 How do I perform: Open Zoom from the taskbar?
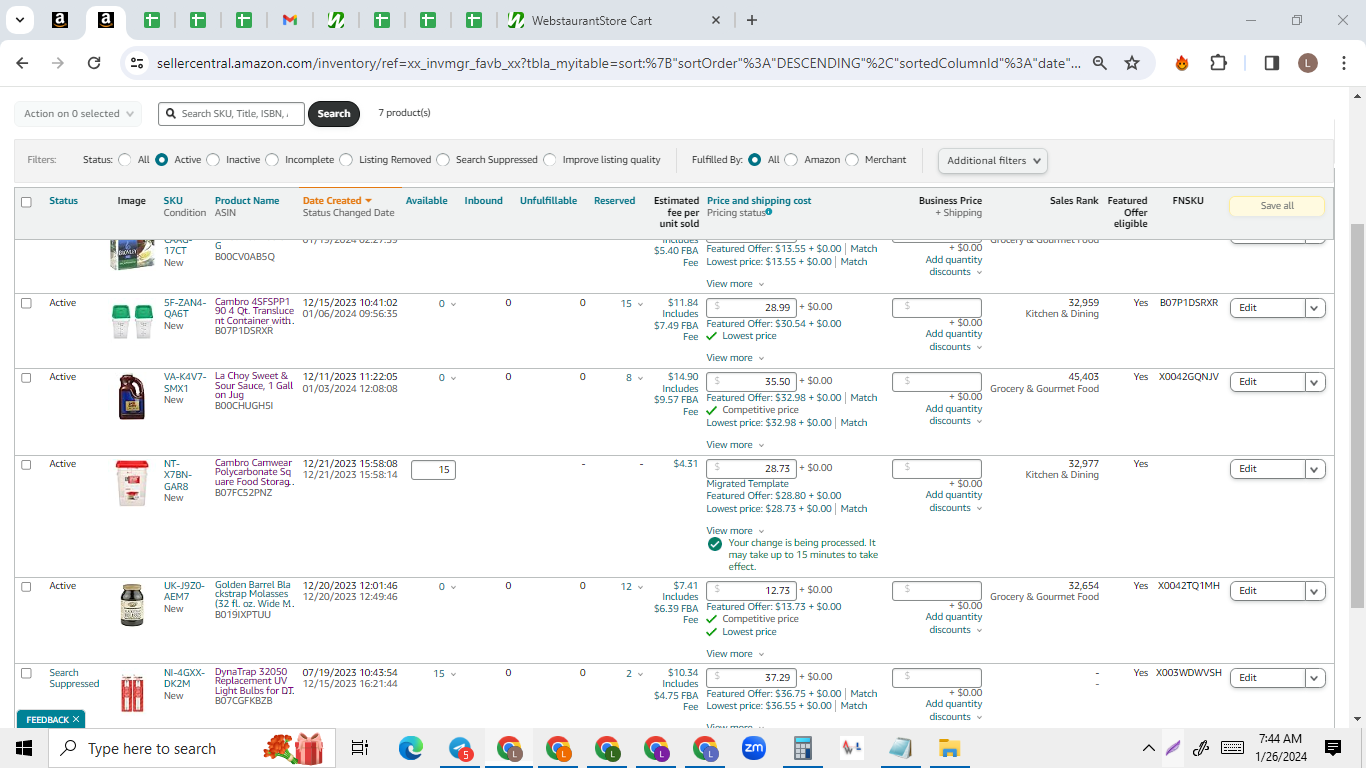(753, 748)
